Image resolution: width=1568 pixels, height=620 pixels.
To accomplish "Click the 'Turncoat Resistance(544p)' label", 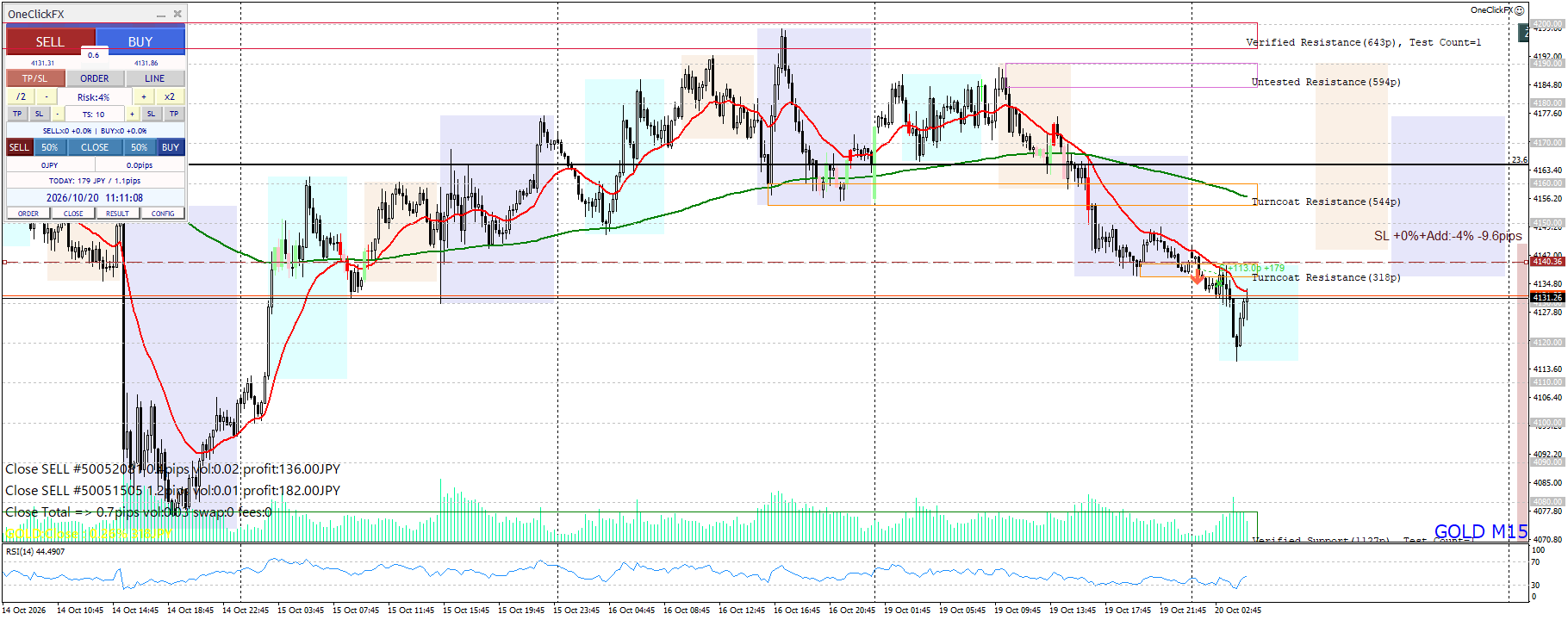I will click(x=1326, y=201).
